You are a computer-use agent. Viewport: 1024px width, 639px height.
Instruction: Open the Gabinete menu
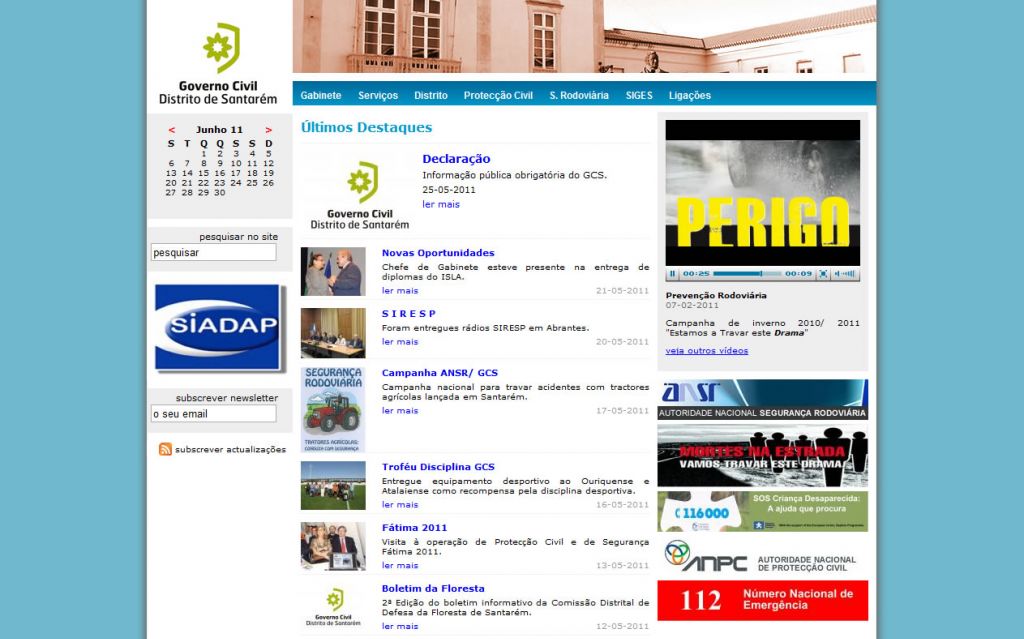[321, 96]
